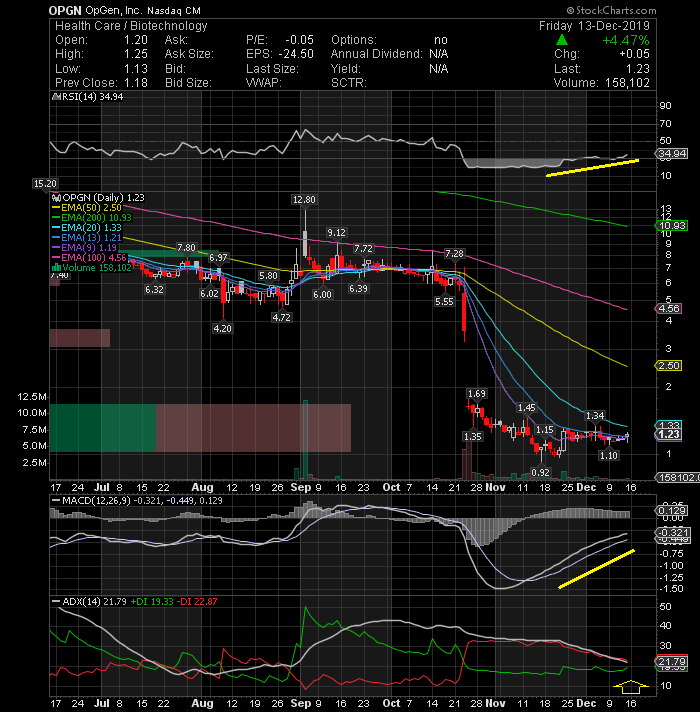Click the 'EMA(200) 10.93' legend entry
700x712 pixels.
click(92, 218)
